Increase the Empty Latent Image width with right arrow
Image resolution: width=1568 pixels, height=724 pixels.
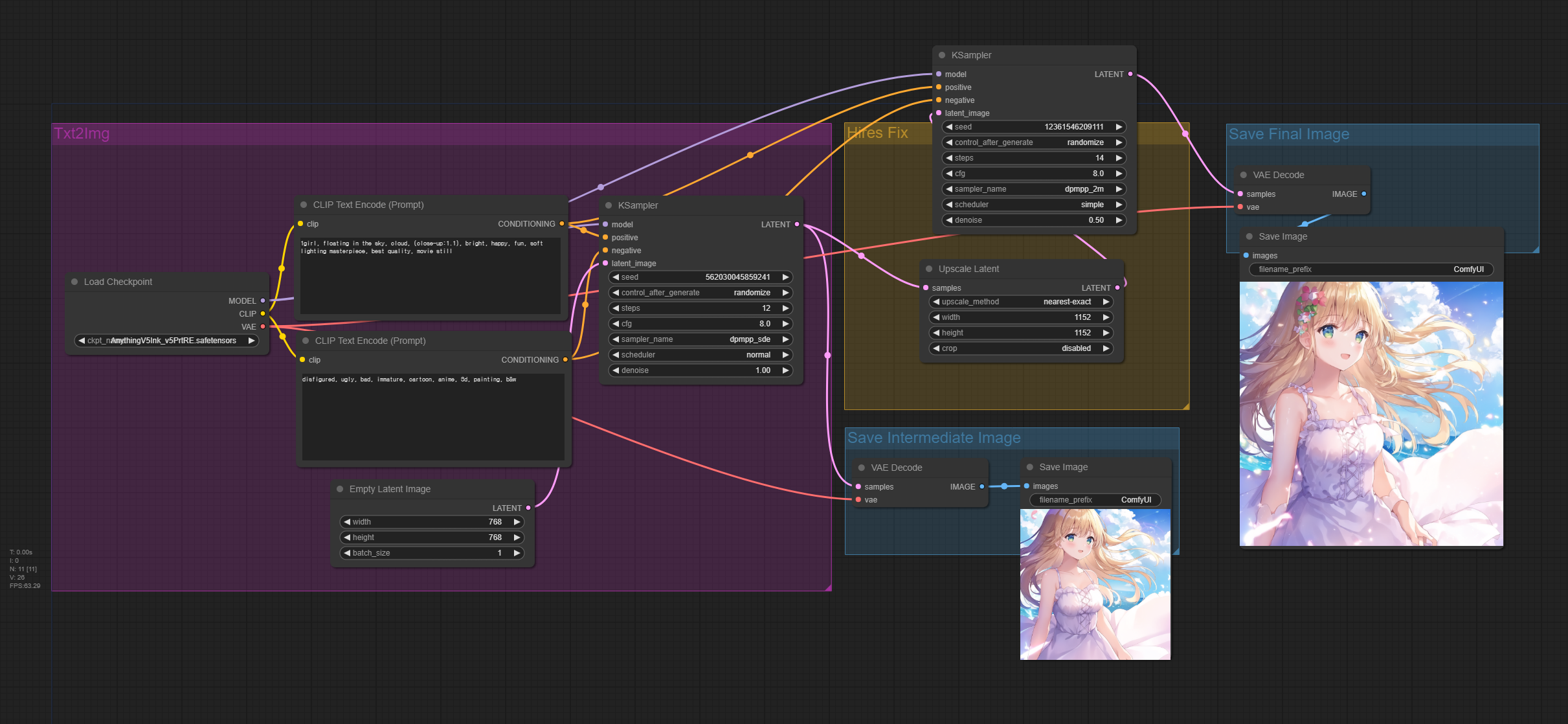click(x=517, y=522)
